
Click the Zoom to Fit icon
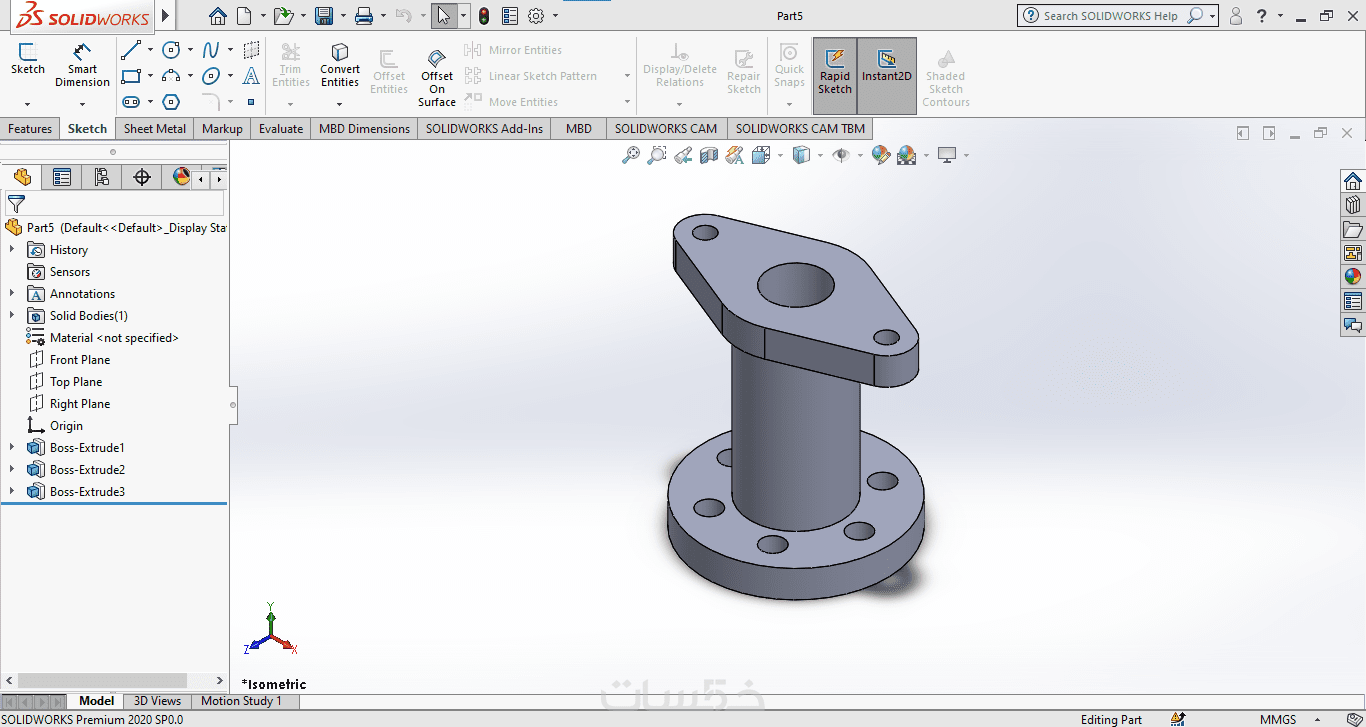[x=631, y=155]
